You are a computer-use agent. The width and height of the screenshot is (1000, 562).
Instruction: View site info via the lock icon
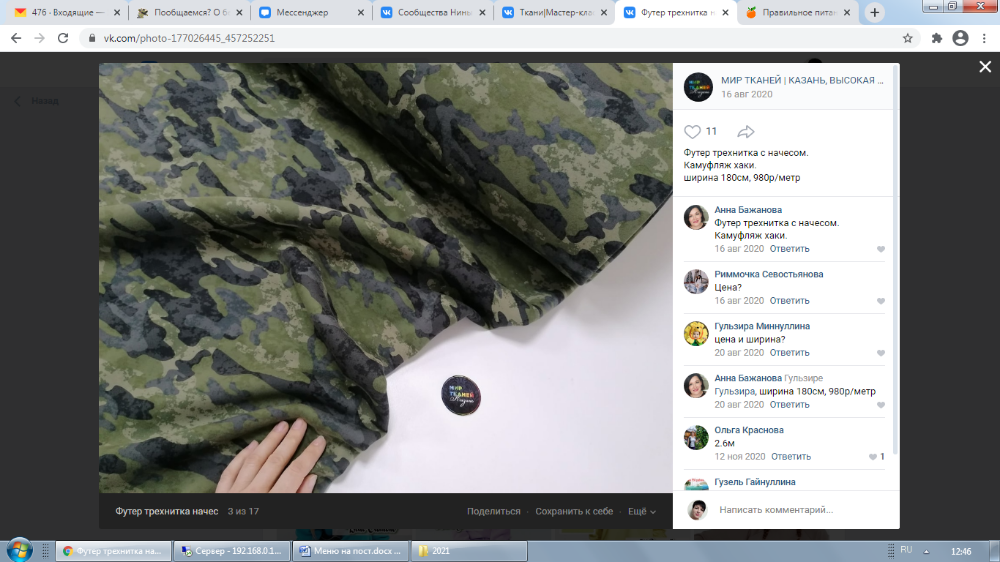(92, 38)
